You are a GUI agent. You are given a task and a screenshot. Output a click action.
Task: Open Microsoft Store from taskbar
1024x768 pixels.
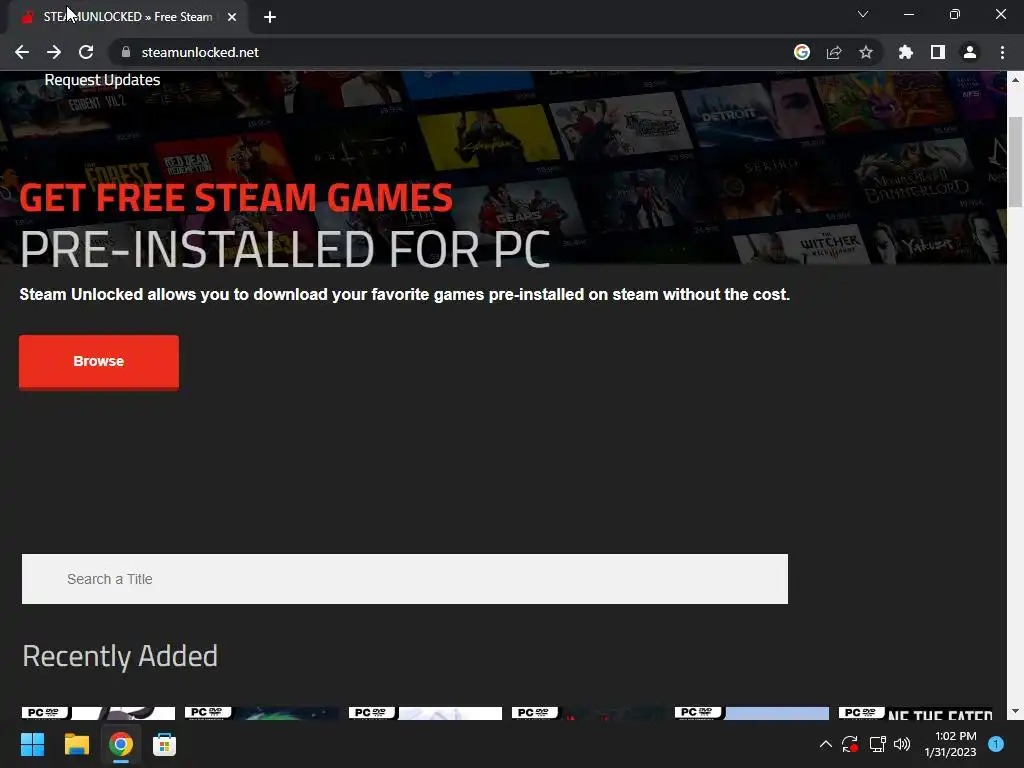(x=165, y=744)
